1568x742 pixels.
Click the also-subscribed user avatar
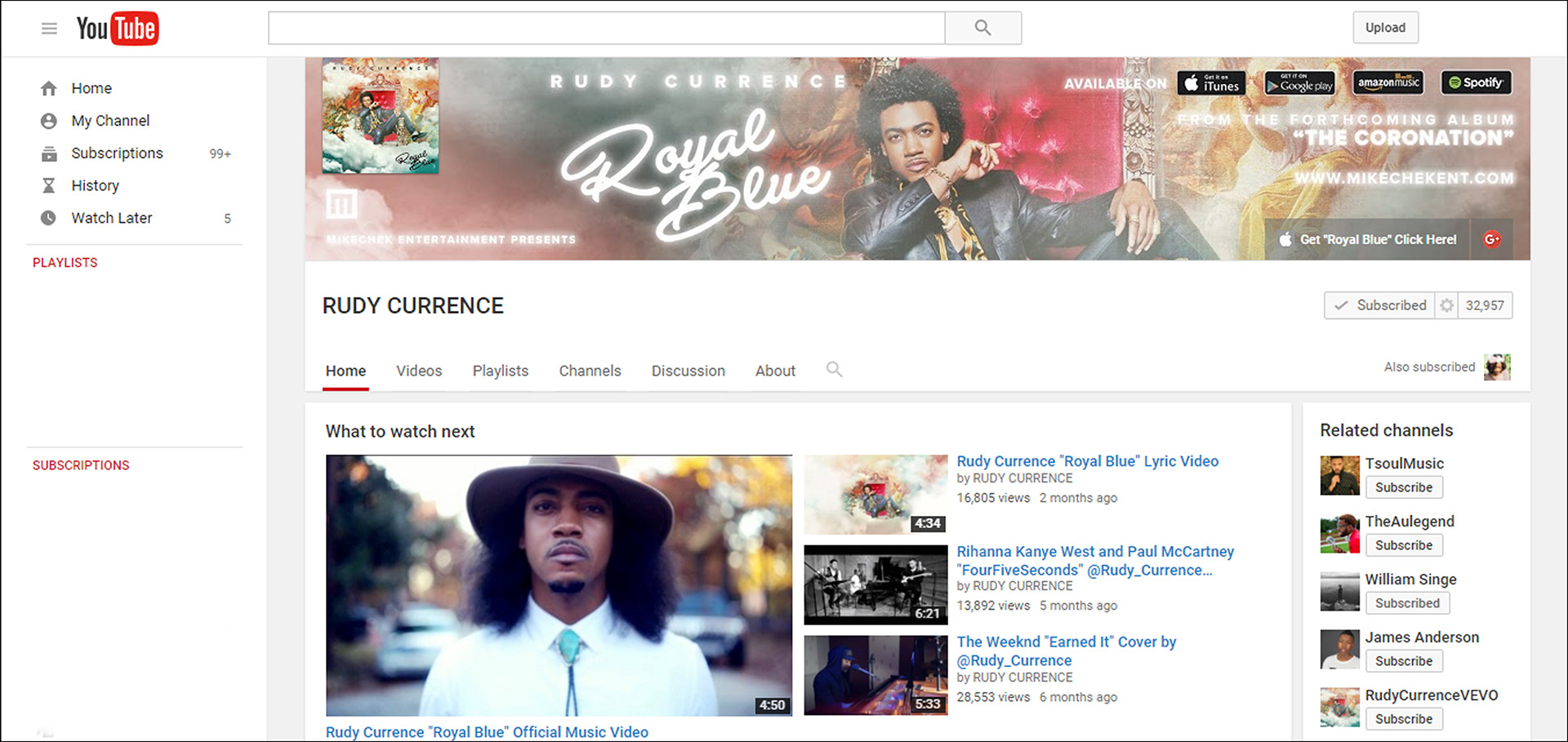coord(1497,367)
